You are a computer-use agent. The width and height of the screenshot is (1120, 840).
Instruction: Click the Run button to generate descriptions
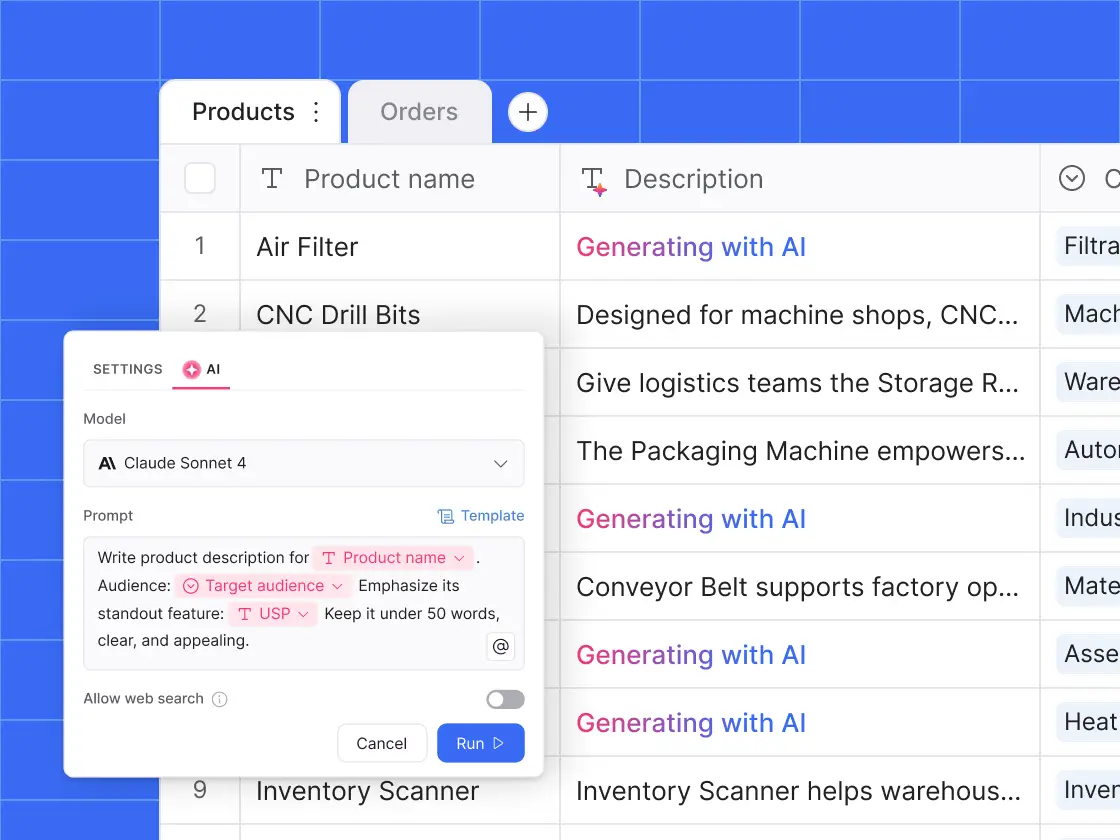tap(480, 743)
